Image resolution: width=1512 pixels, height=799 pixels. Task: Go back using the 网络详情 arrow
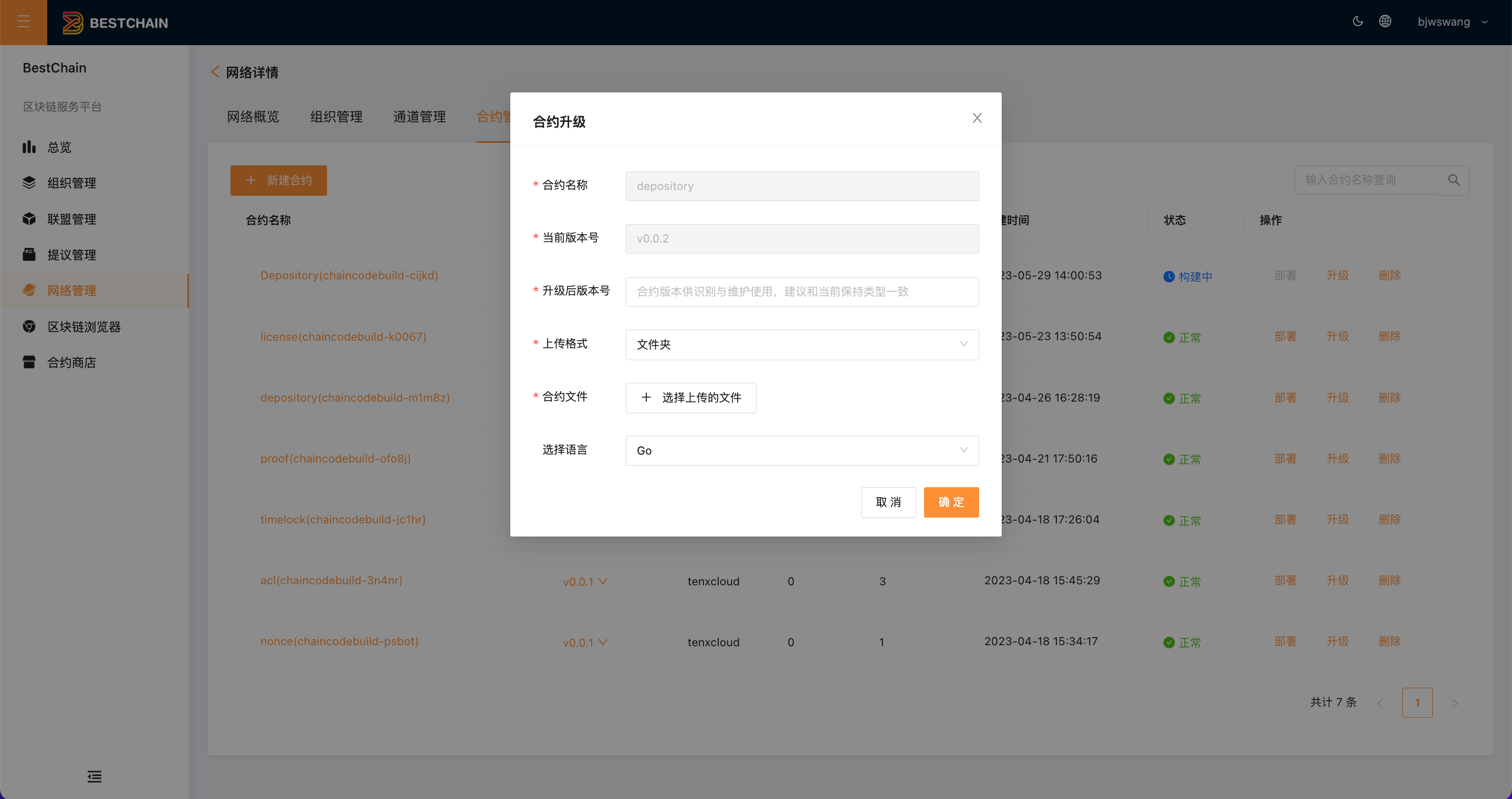pos(215,72)
